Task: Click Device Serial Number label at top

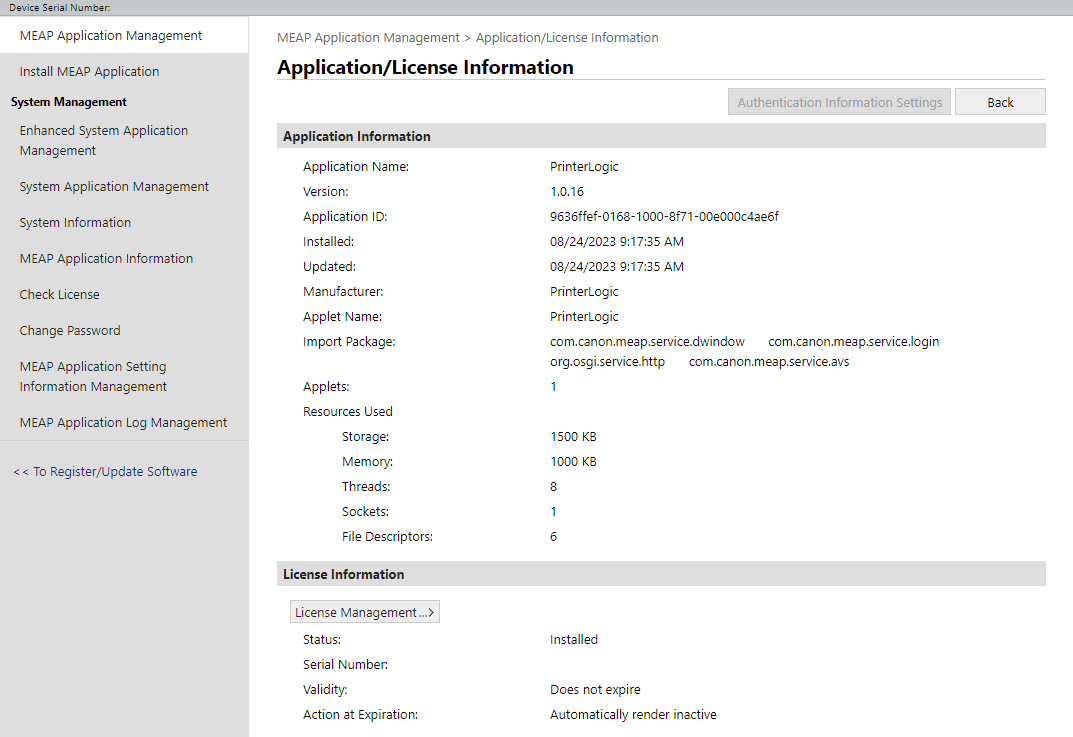Action: tap(60, 8)
